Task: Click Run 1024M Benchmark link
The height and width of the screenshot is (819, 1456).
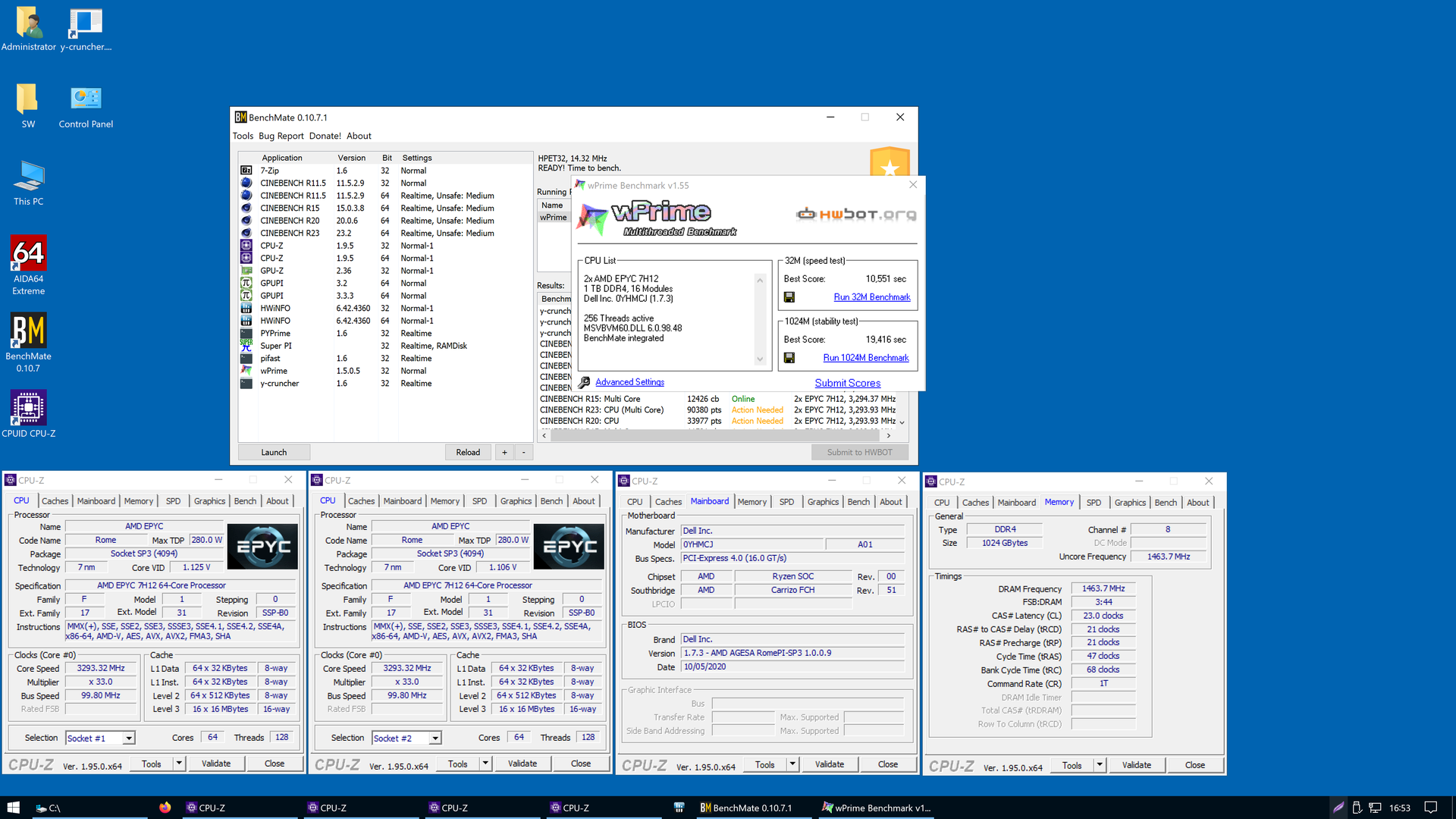Action: 866,358
